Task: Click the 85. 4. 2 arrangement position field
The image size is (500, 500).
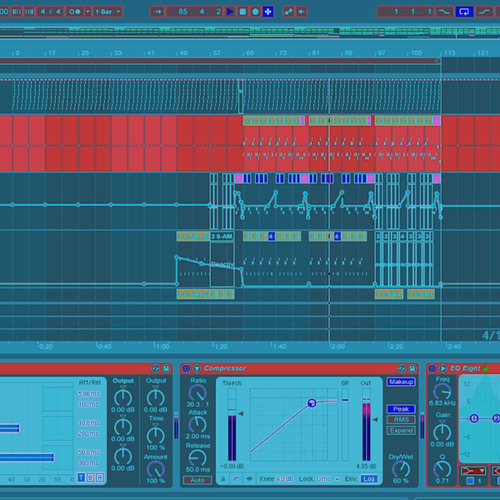Action: click(195, 12)
